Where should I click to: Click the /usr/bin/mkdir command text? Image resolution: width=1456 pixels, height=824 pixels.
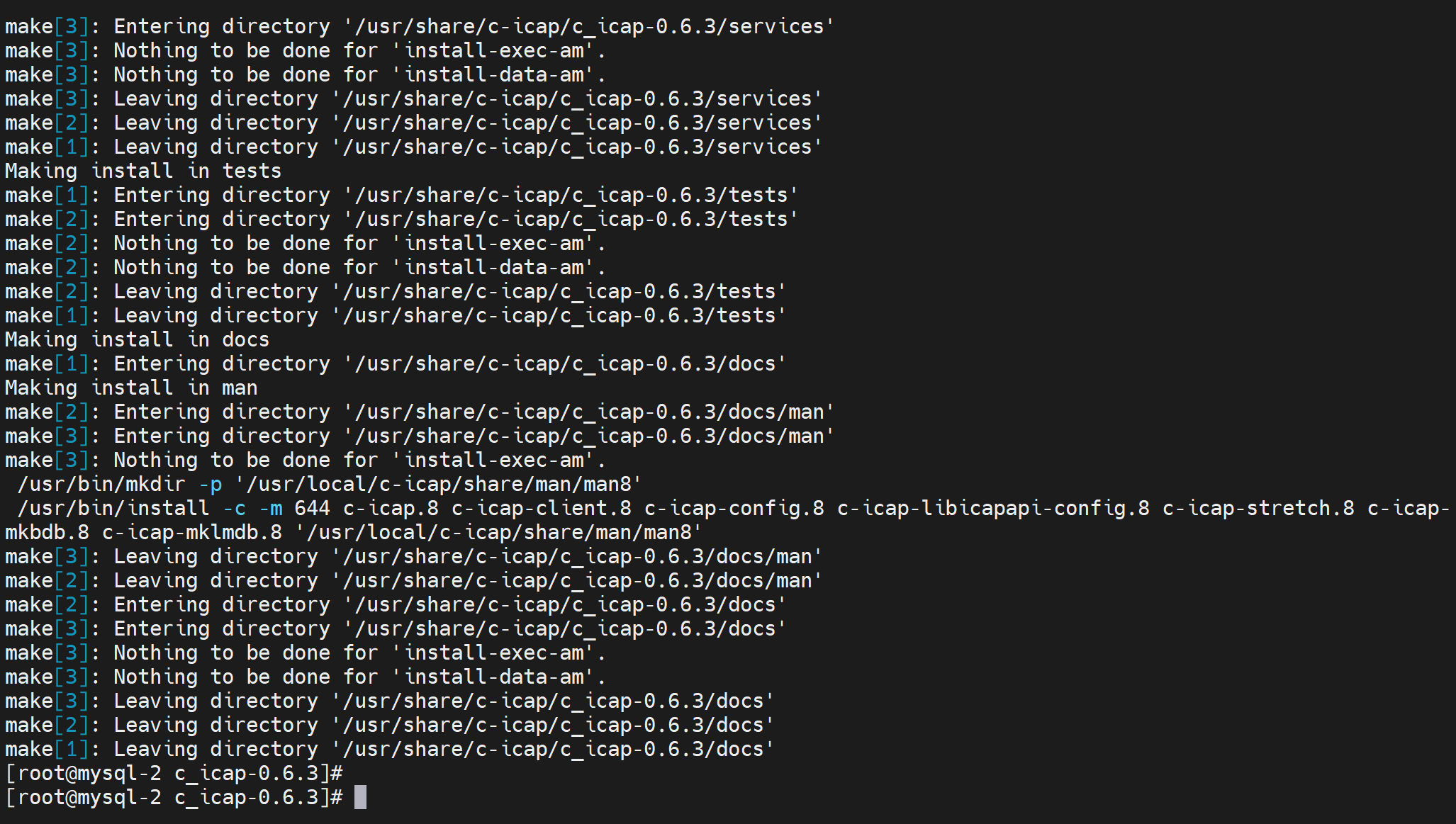[101, 484]
